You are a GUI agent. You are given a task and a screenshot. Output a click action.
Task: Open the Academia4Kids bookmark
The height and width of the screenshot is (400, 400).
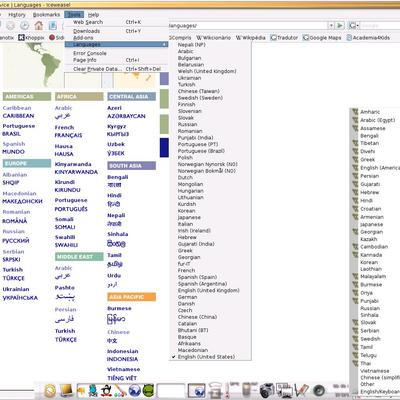pyautogui.click(x=368, y=38)
